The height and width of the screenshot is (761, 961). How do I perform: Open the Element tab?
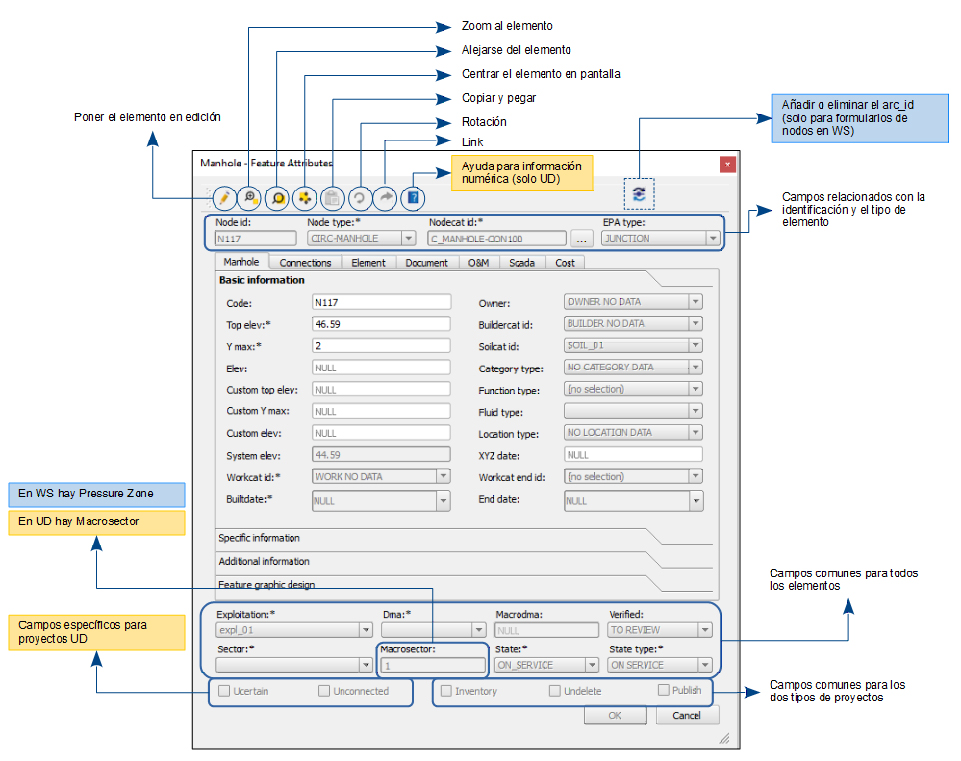click(x=368, y=263)
